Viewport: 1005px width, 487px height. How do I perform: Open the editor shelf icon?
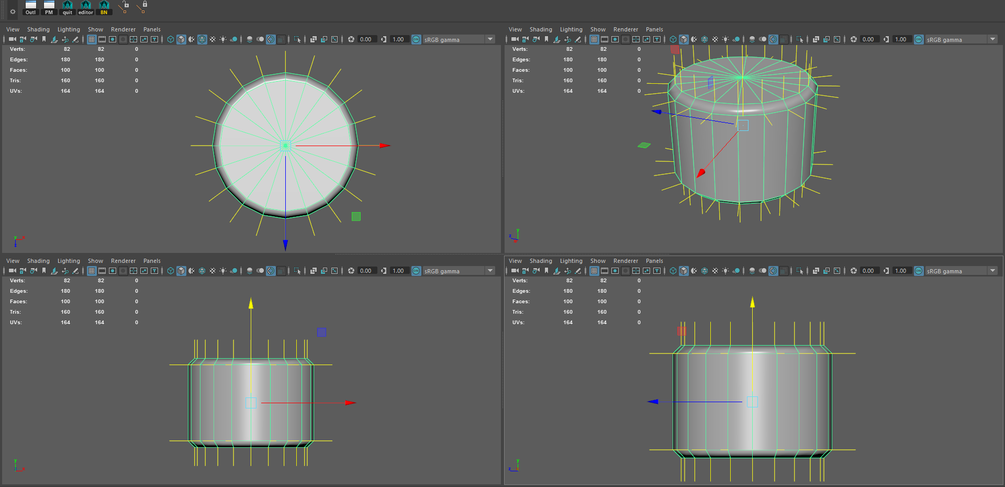pyautogui.click(x=86, y=8)
